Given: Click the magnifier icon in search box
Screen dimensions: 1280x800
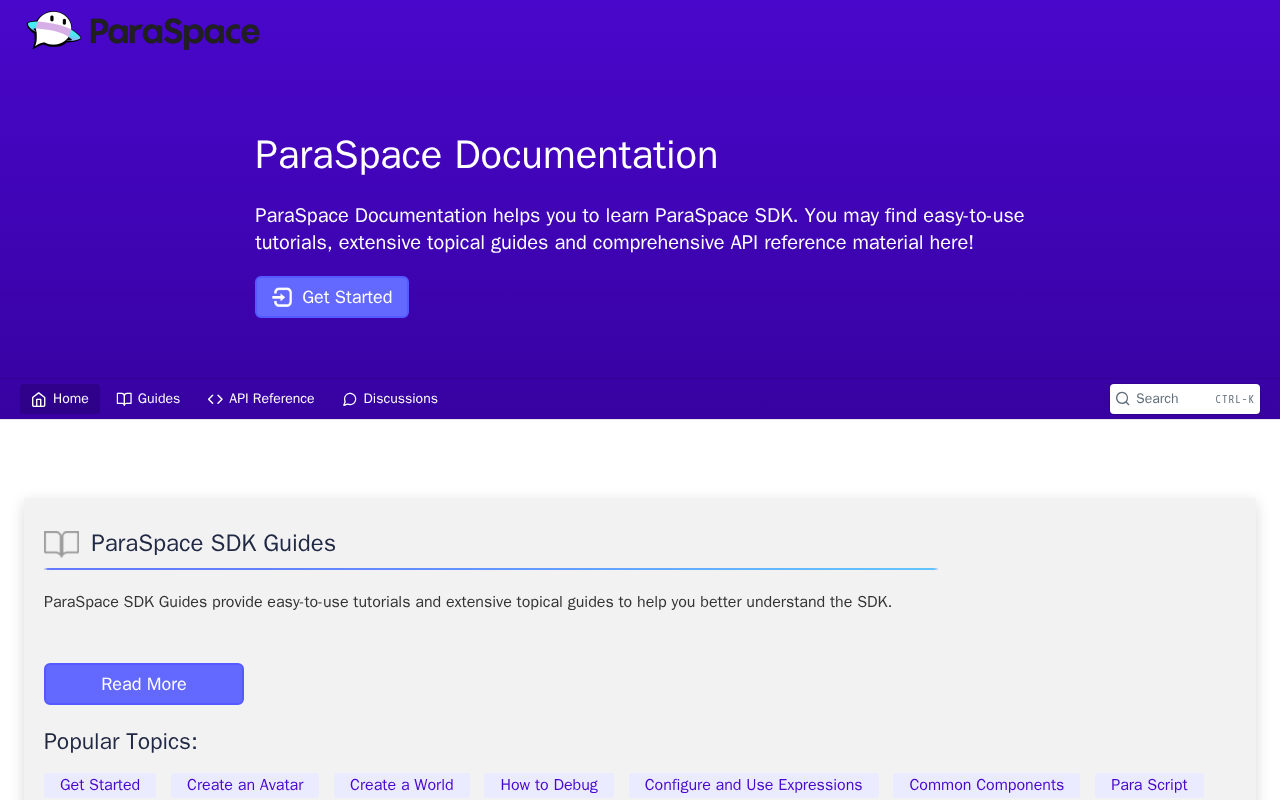Looking at the screenshot, I should (x=1123, y=399).
